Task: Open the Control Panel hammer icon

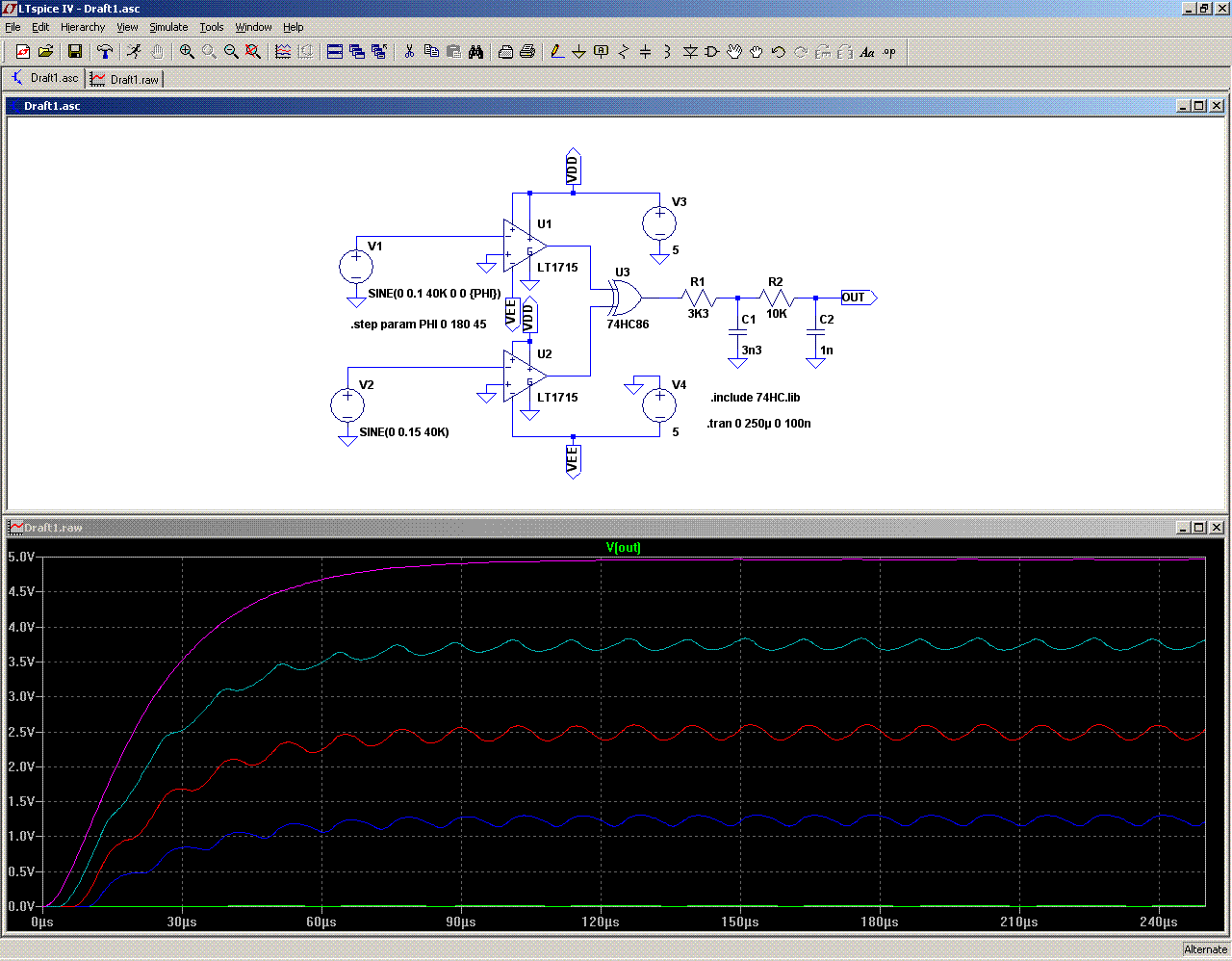Action: pos(105,52)
